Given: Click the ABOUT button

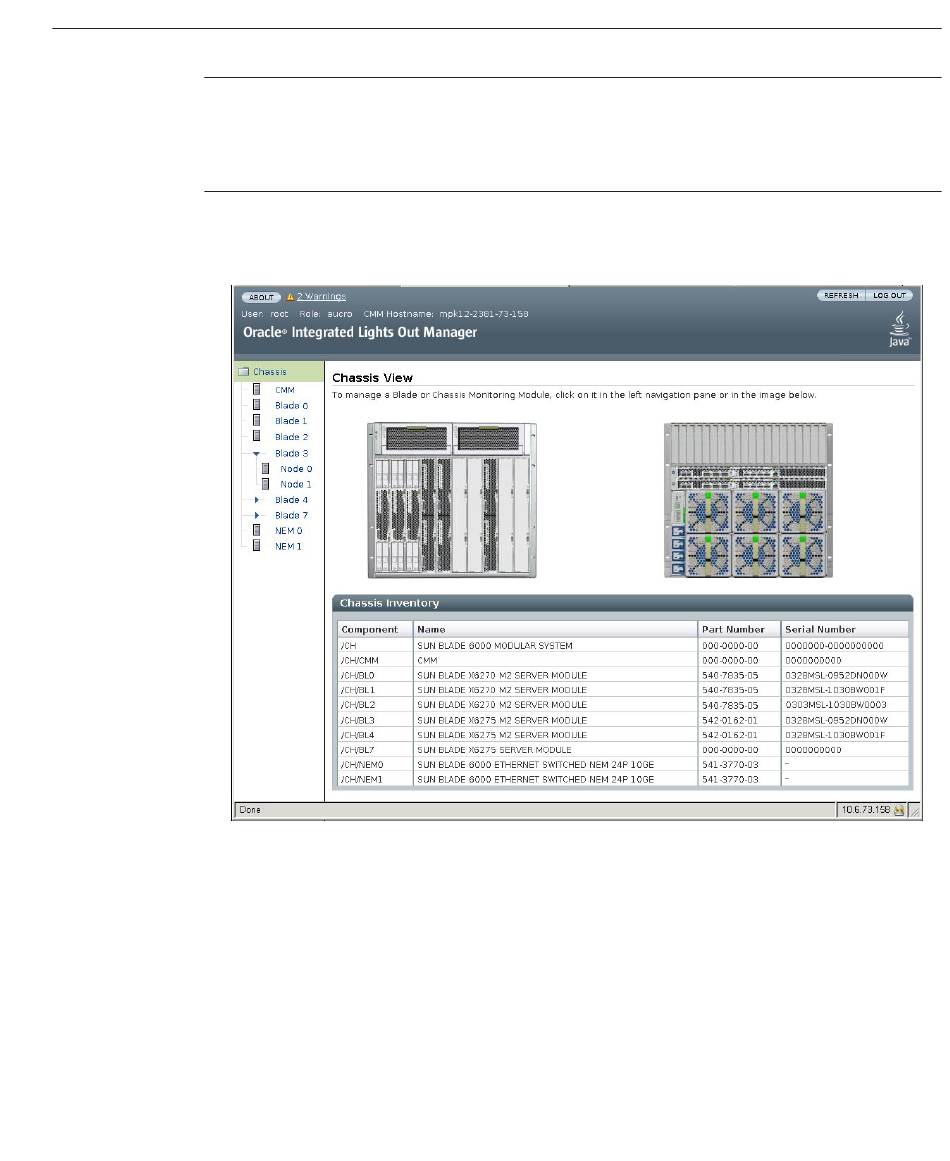Looking at the screenshot, I should pos(261,297).
